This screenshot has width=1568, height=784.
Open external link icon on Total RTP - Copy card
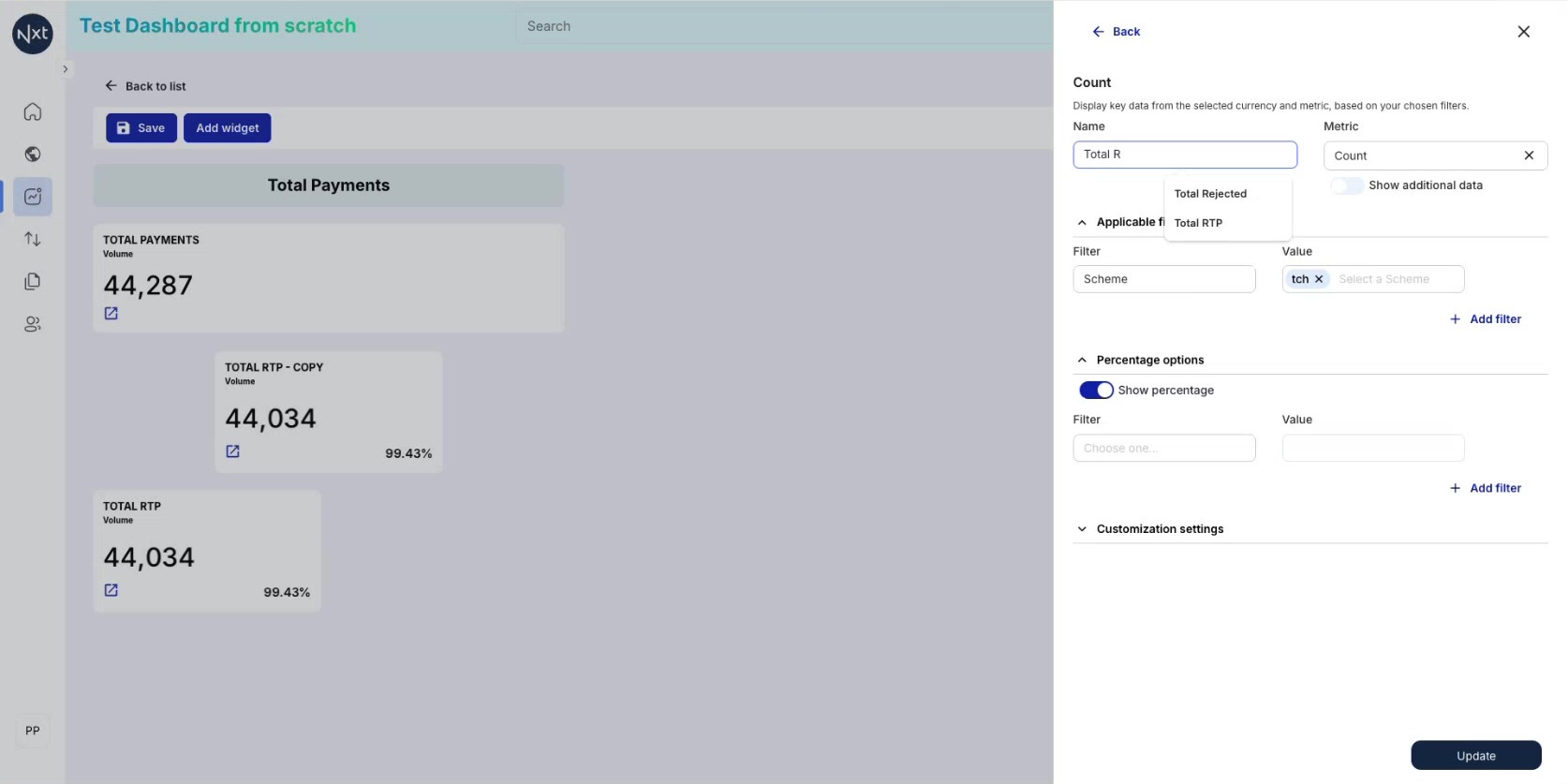click(233, 451)
